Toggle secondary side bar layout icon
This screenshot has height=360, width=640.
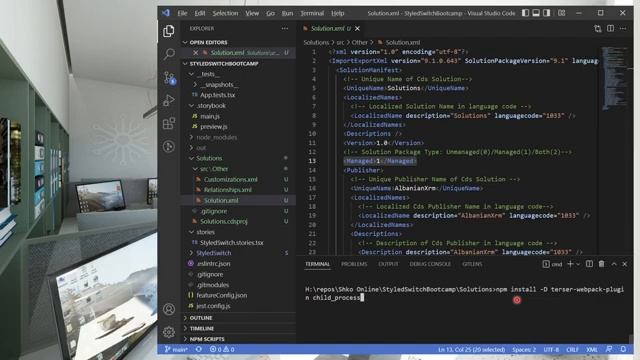click(547, 13)
